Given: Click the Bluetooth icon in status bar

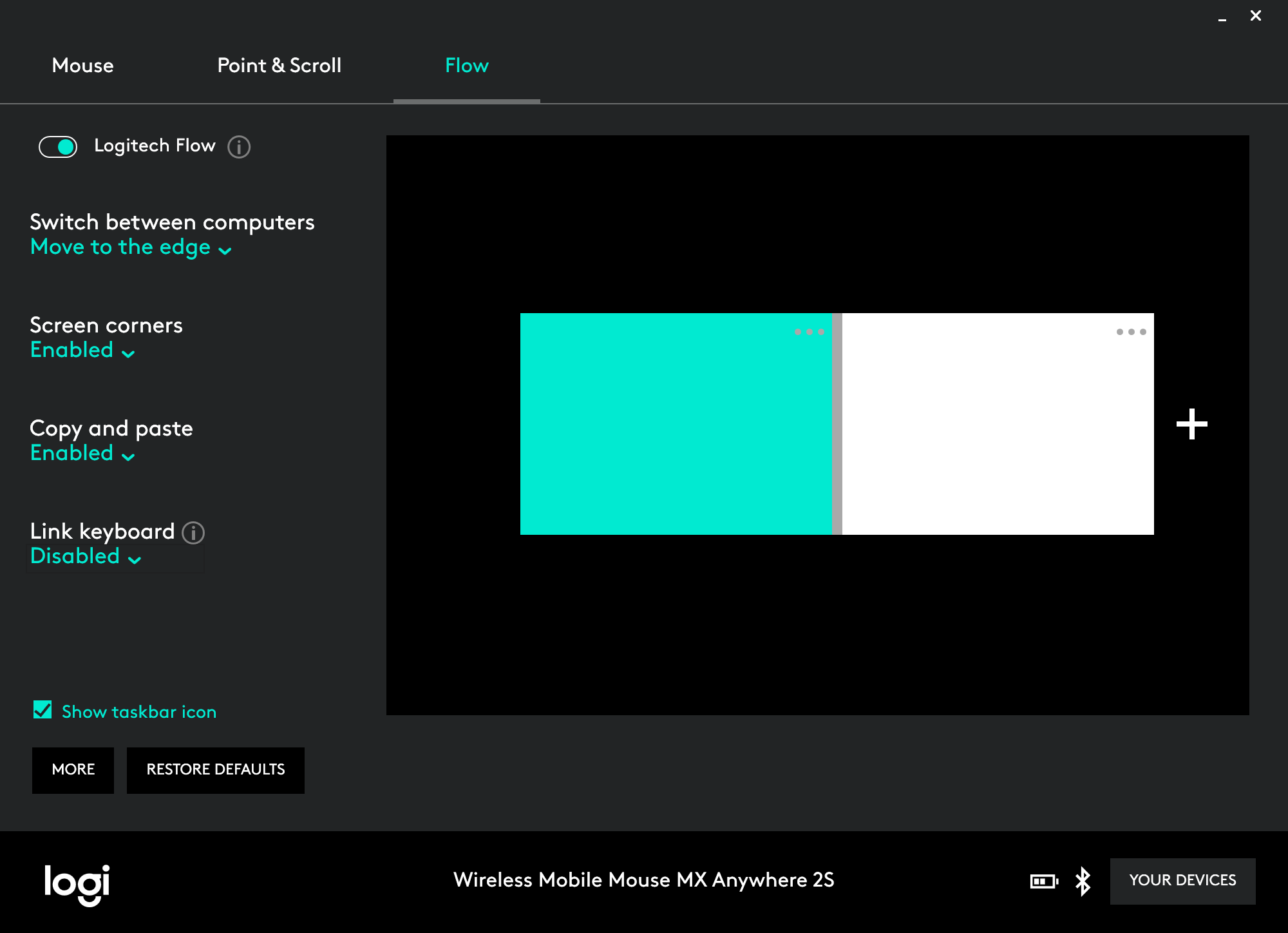Looking at the screenshot, I should coord(1082,881).
